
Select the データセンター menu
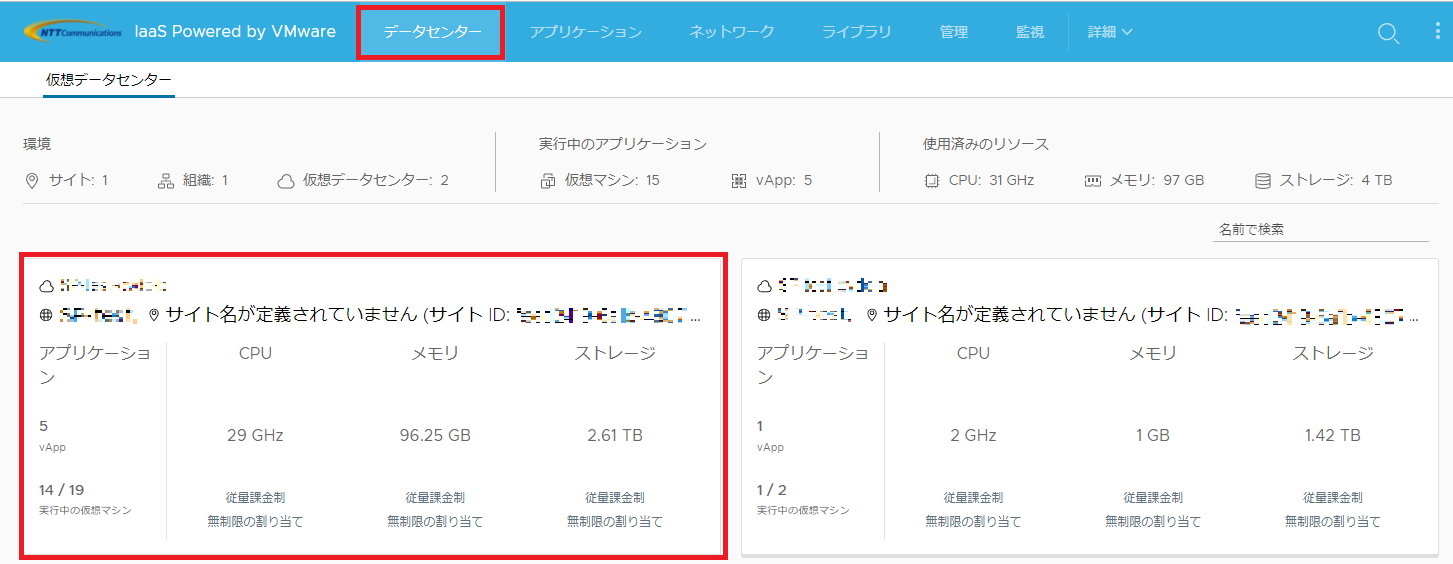(x=432, y=32)
